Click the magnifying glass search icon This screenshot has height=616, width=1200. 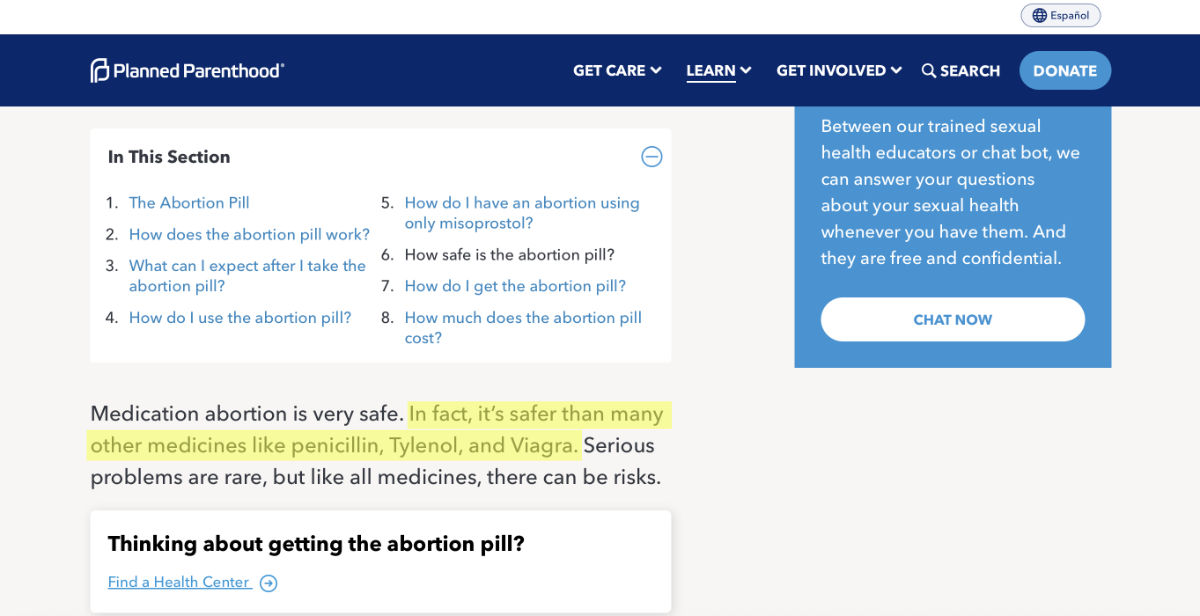pyautogui.click(x=928, y=70)
